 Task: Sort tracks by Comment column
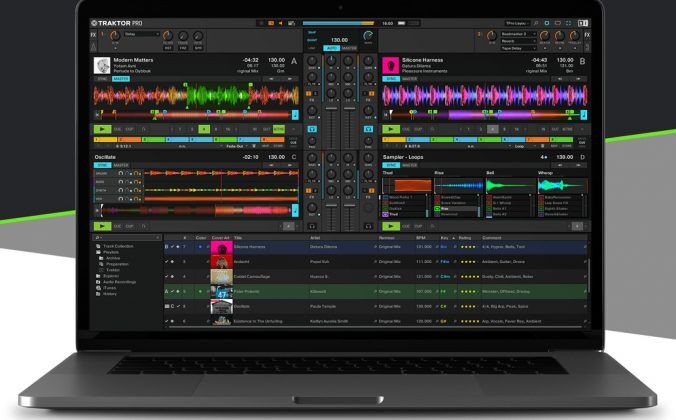492,238
